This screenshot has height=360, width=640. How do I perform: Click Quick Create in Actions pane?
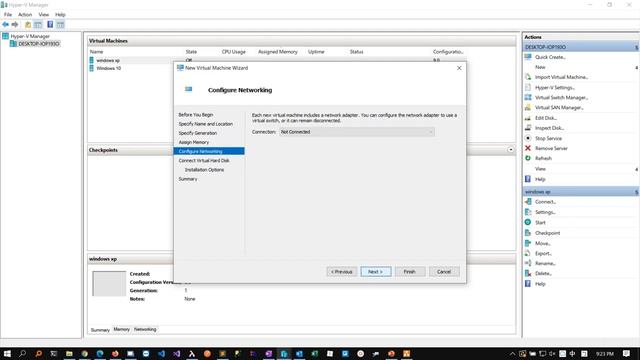pos(550,57)
